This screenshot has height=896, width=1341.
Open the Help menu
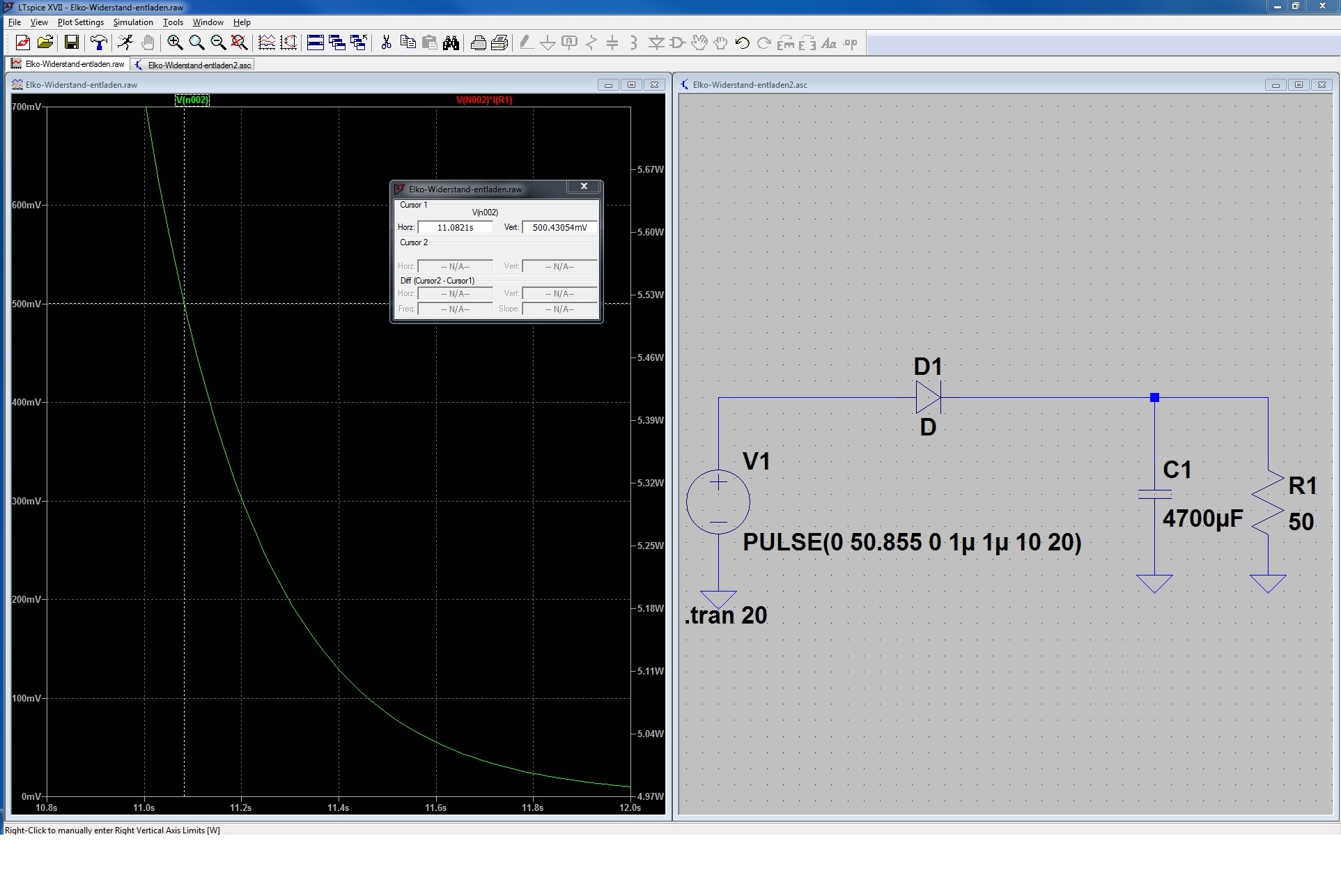(242, 22)
